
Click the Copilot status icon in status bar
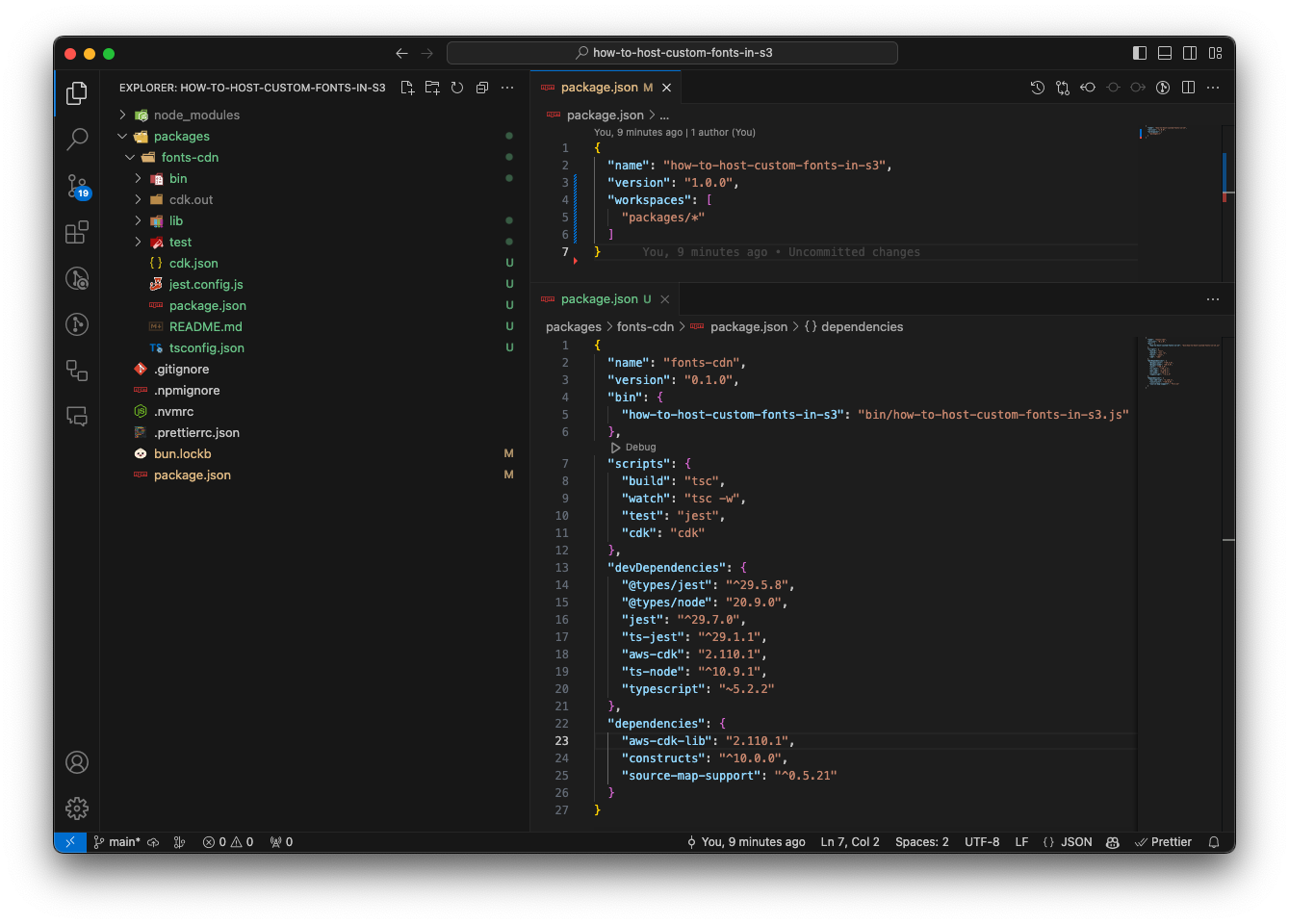(x=1113, y=842)
